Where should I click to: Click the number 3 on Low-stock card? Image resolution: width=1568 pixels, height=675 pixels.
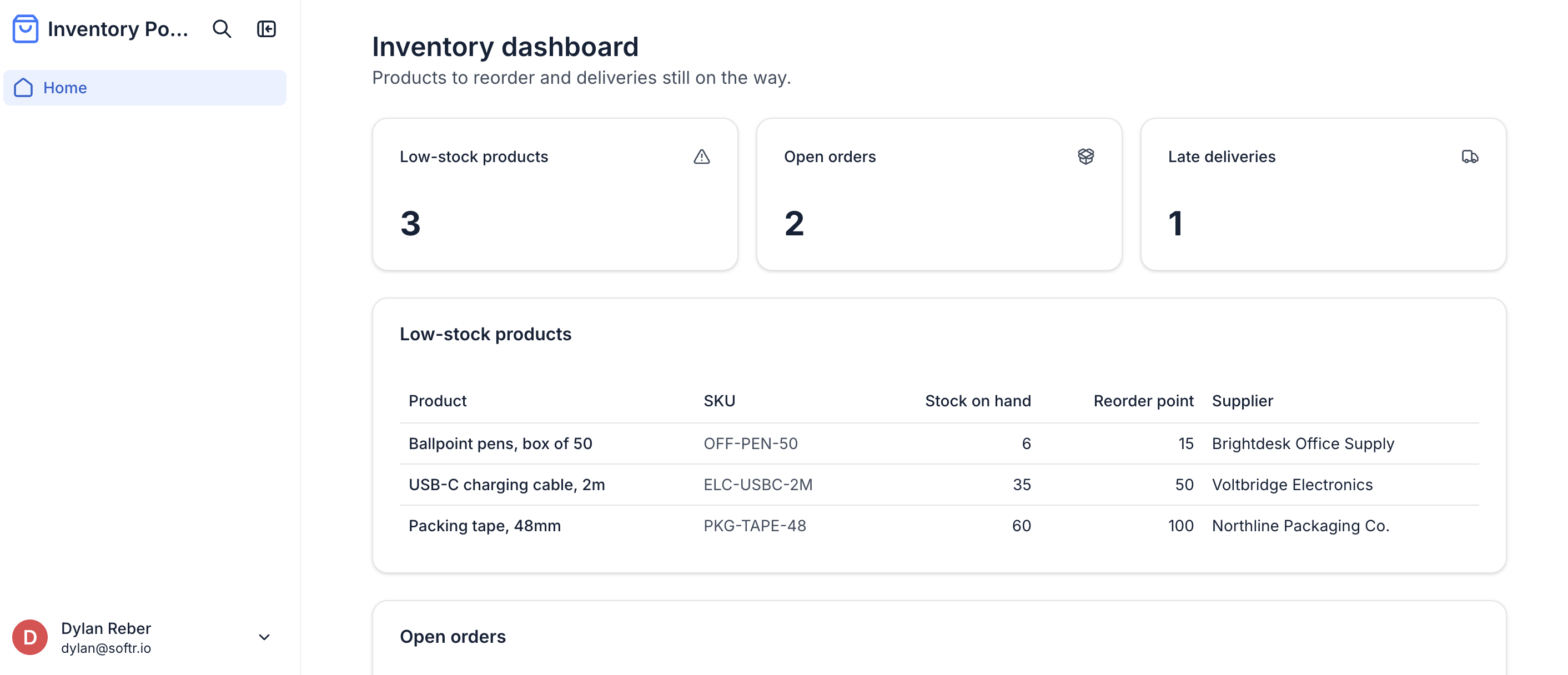[x=410, y=223]
